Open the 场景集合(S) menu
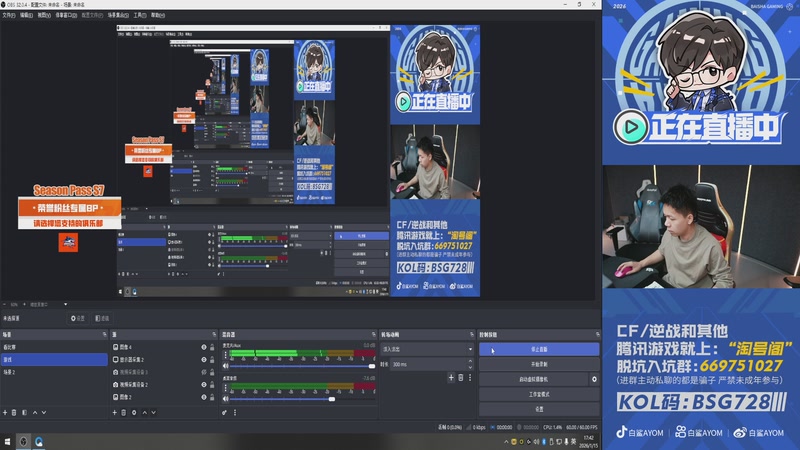 pyautogui.click(x=118, y=15)
